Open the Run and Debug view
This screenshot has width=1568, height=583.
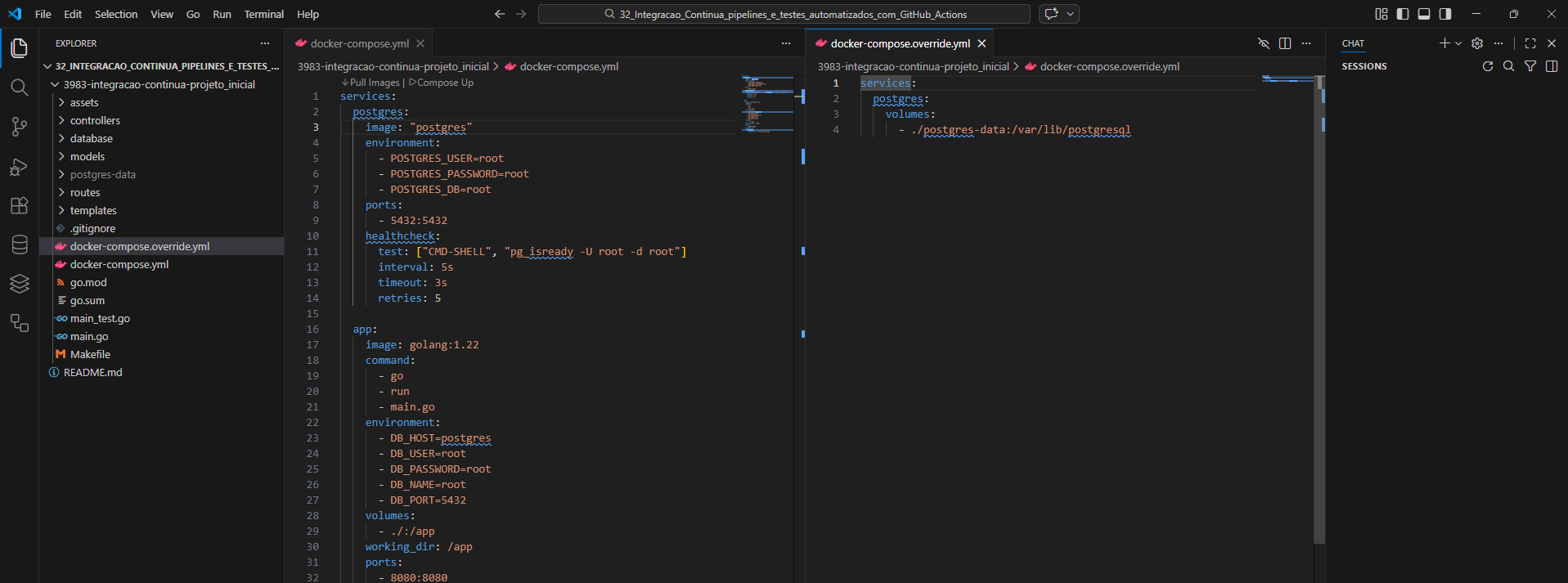pyautogui.click(x=20, y=167)
